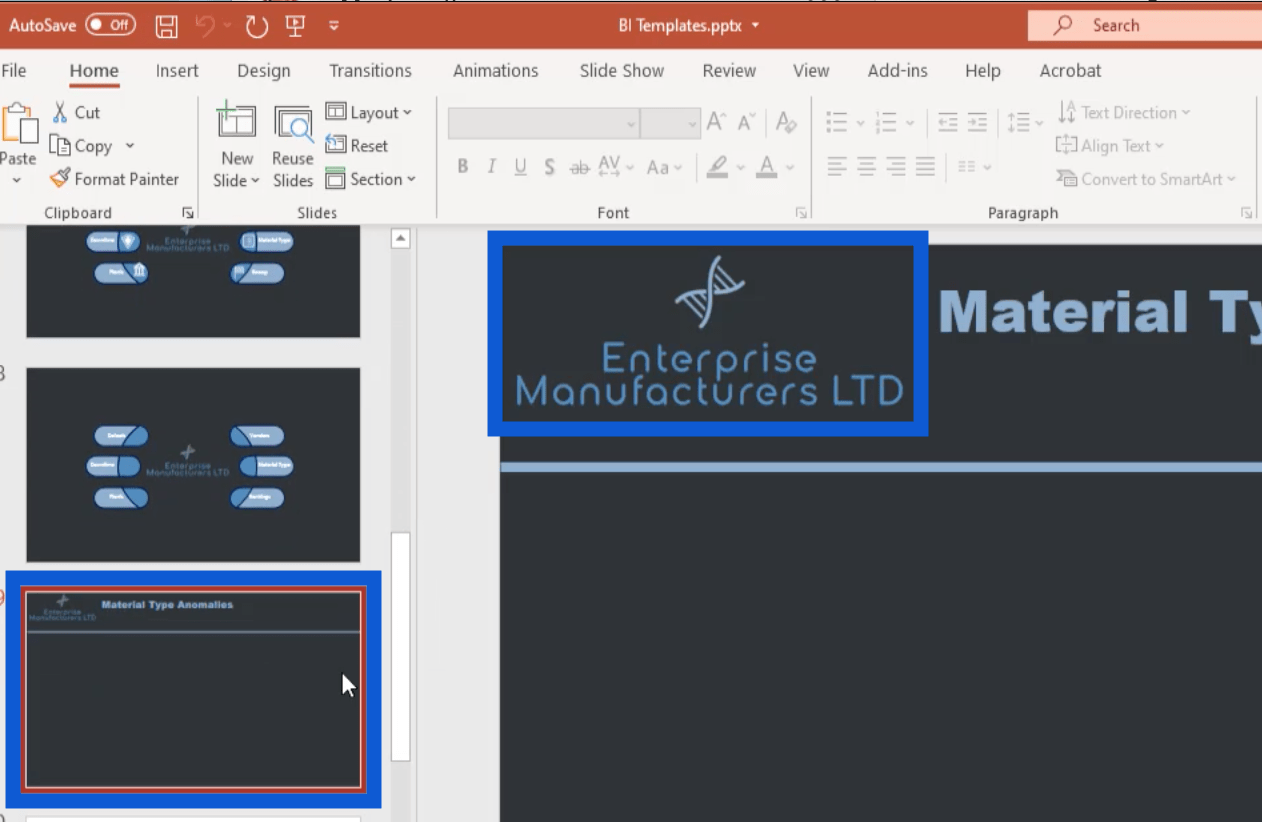This screenshot has width=1262, height=822.
Task: Click the Undo arrow icon
Action: 206,26
